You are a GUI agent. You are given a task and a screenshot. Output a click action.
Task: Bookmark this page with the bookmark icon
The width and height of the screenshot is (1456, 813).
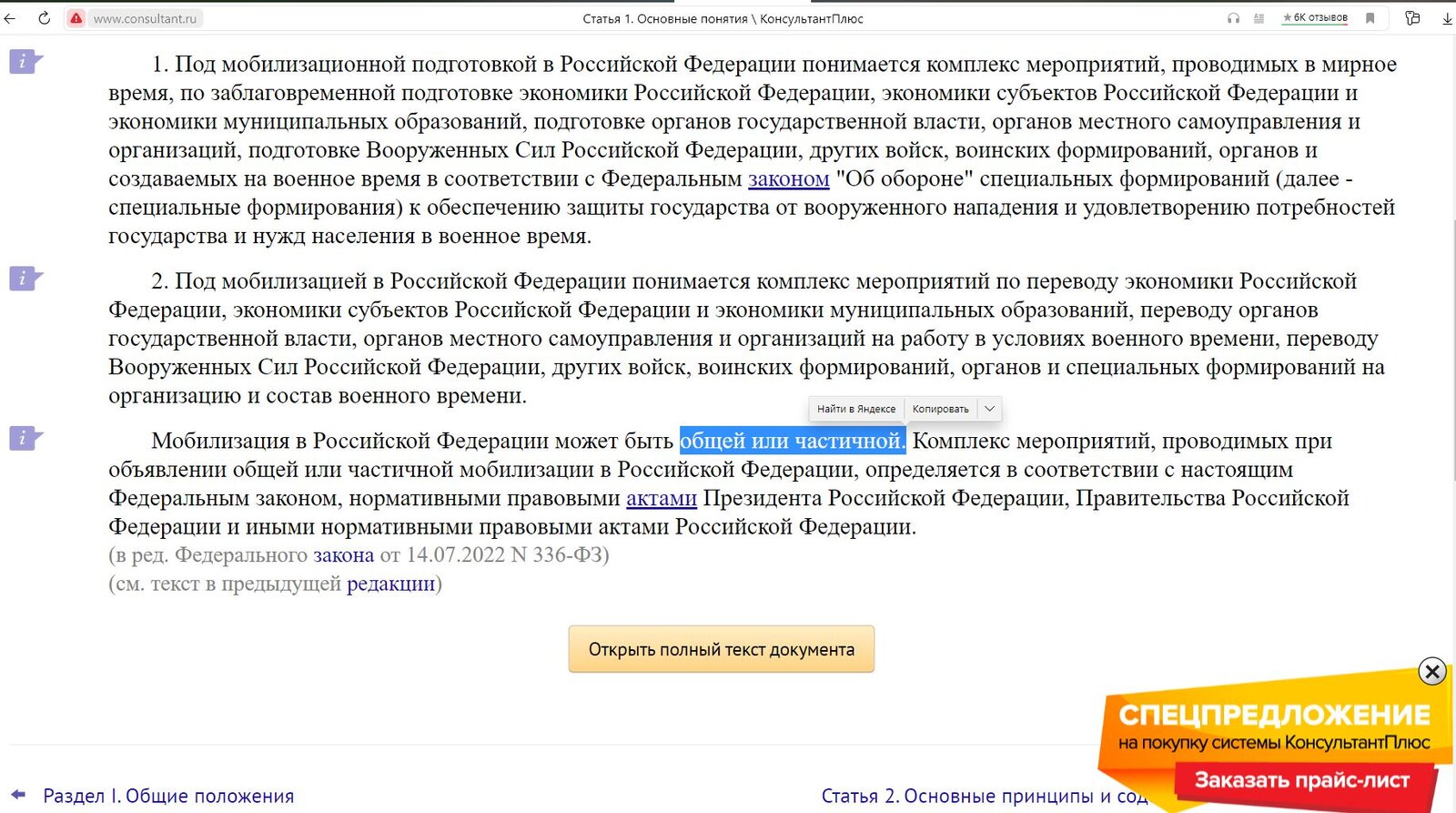[x=1370, y=18]
